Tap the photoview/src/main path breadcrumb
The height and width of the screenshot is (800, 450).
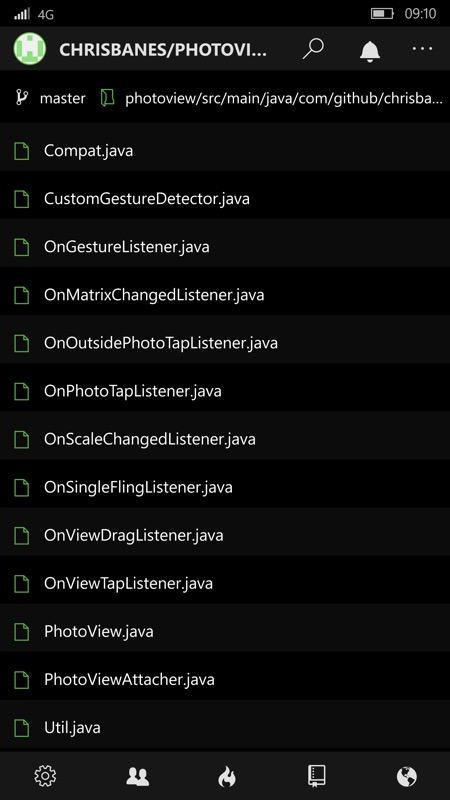point(273,98)
